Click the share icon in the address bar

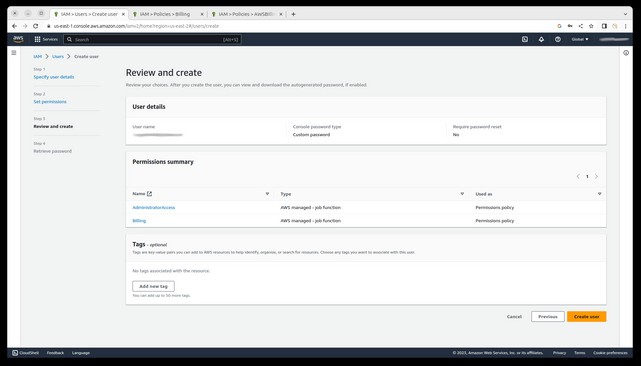click(x=580, y=26)
